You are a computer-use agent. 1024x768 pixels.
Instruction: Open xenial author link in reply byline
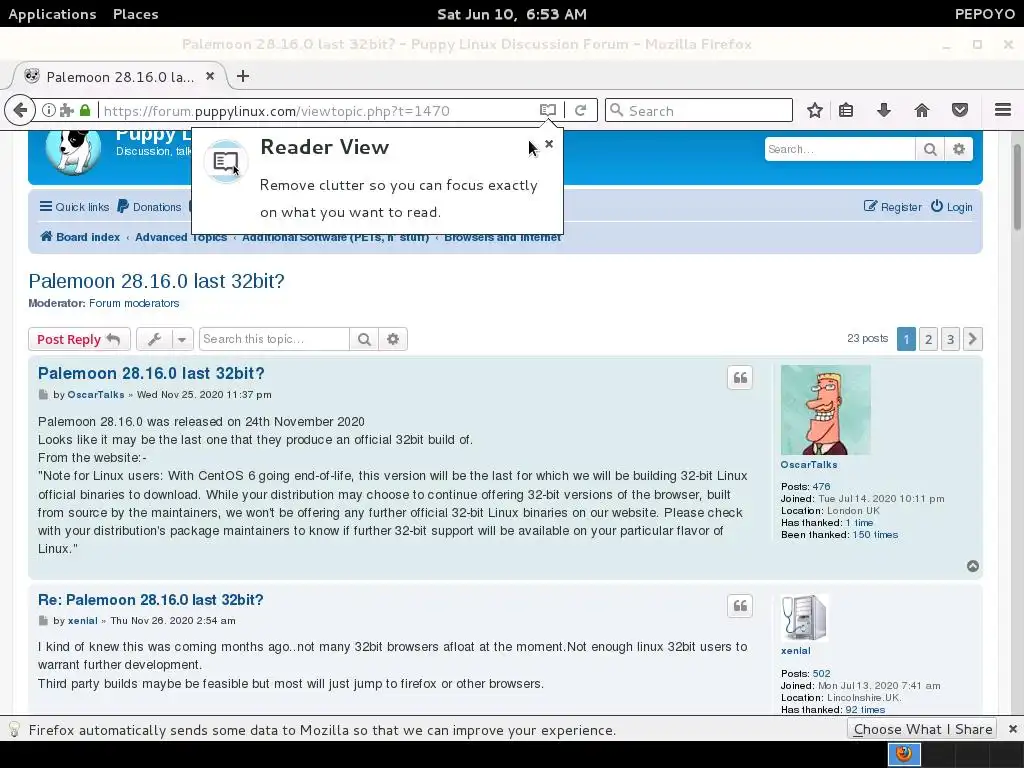(x=82, y=620)
